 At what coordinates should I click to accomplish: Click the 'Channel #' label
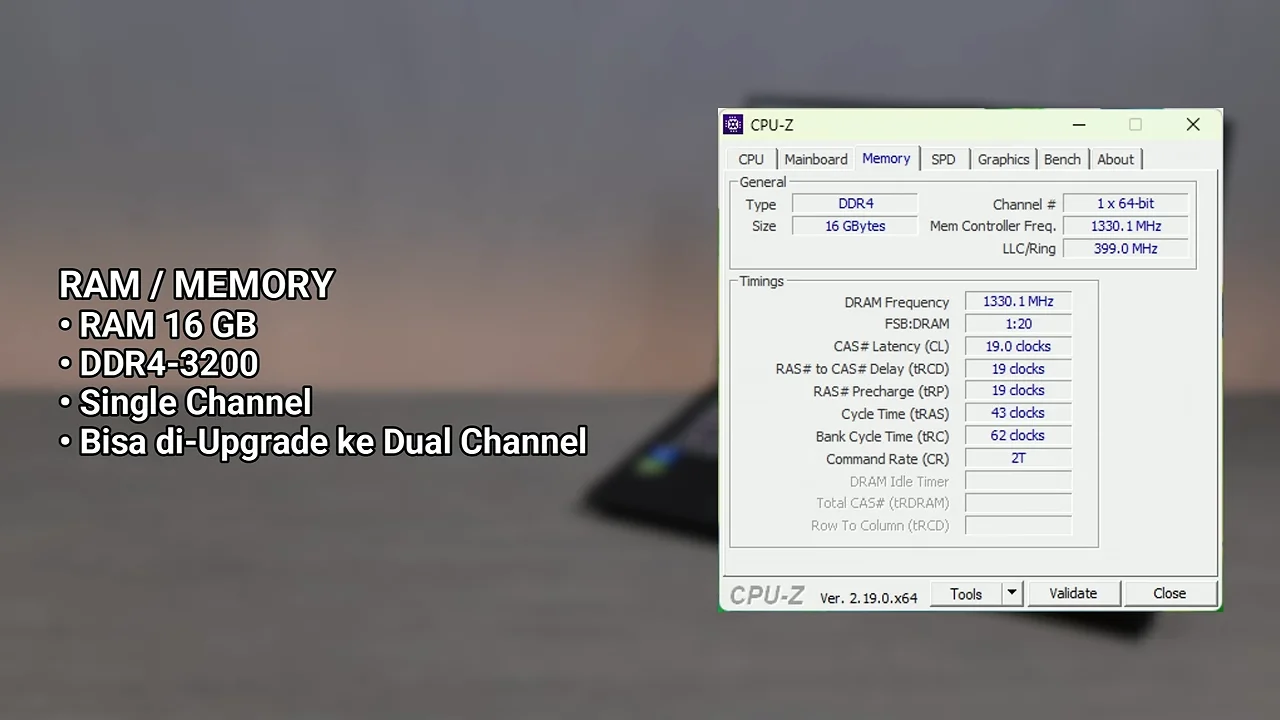[x=1024, y=204]
